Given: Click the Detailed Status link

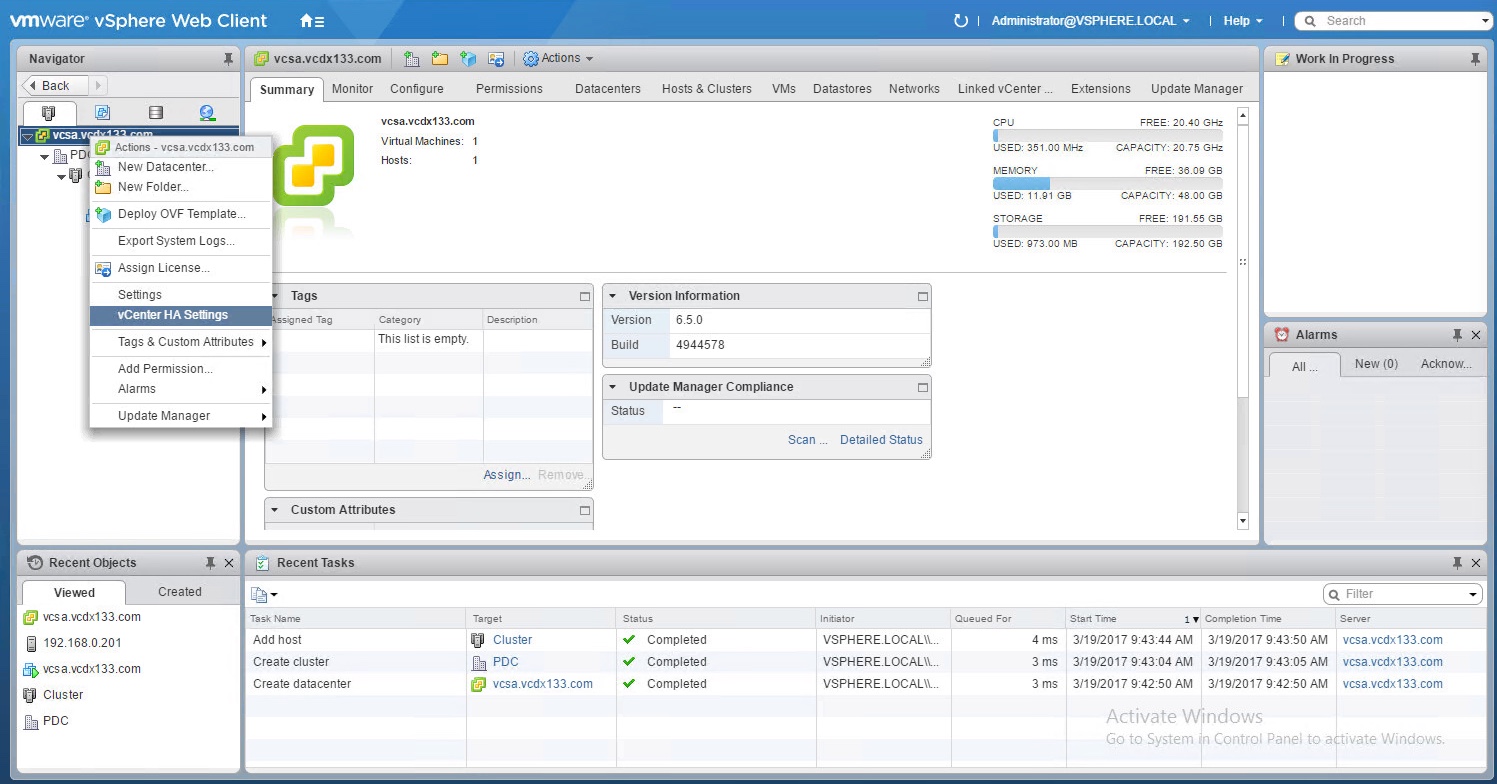Looking at the screenshot, I should (881, 440).
